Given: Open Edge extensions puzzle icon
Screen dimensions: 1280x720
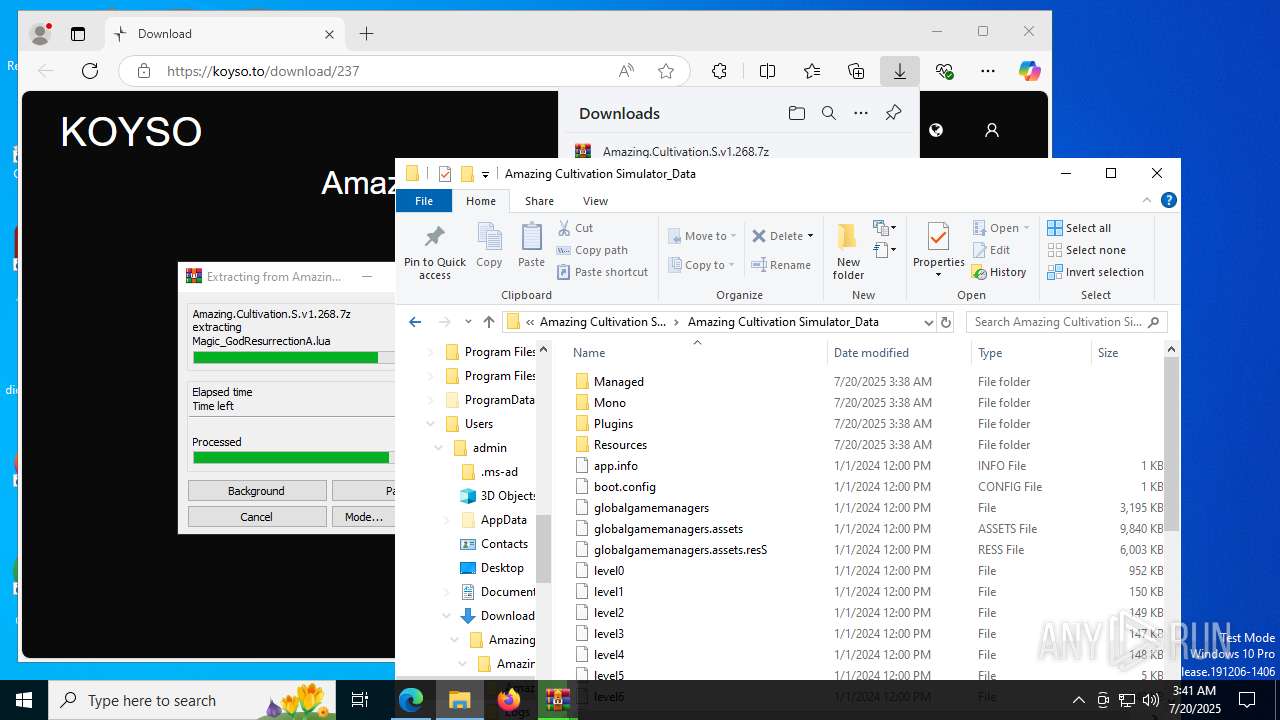Looking at the screenshot, I should [x=719, y=71].
